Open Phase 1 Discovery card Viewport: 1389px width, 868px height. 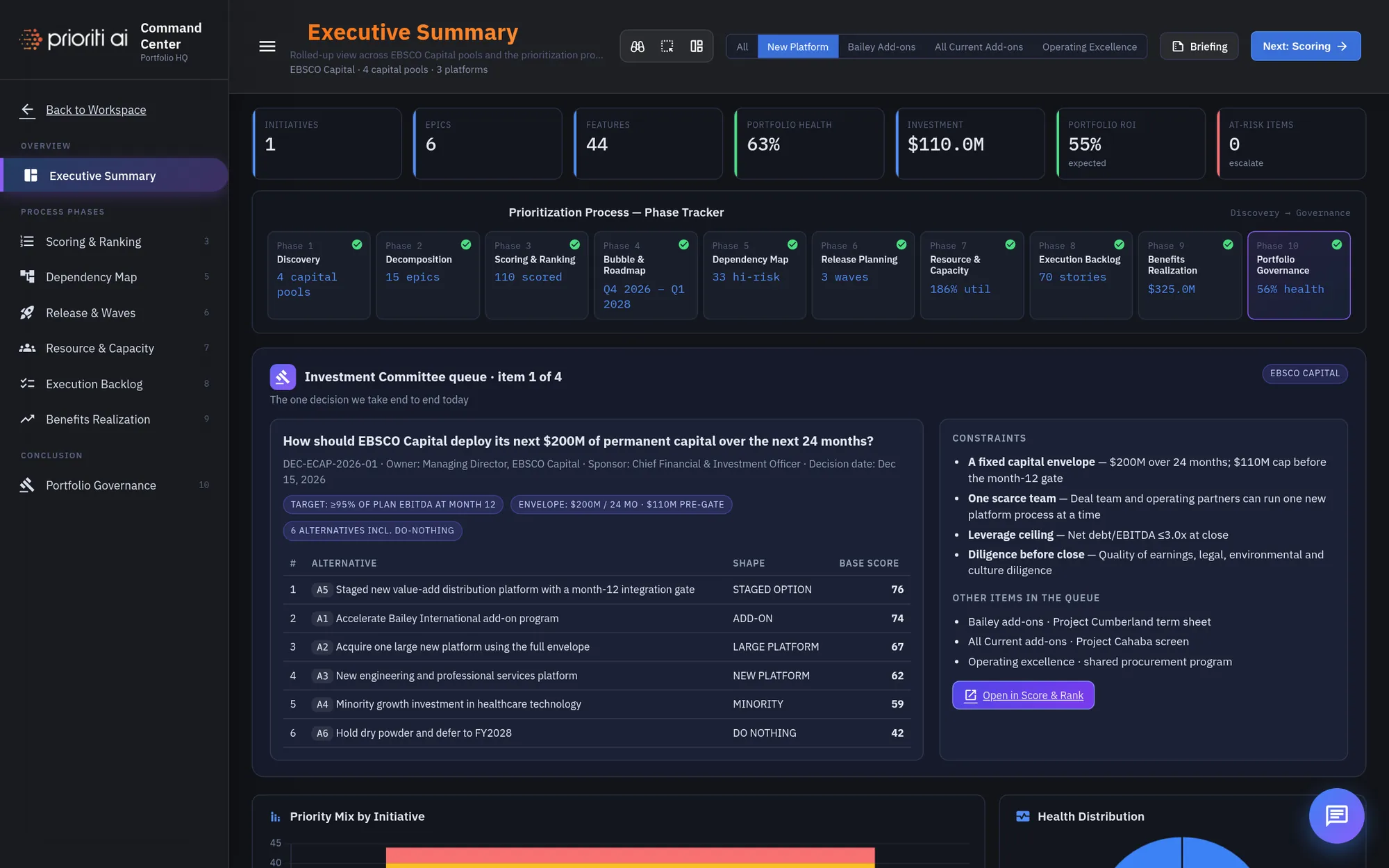tap(319, 275)
